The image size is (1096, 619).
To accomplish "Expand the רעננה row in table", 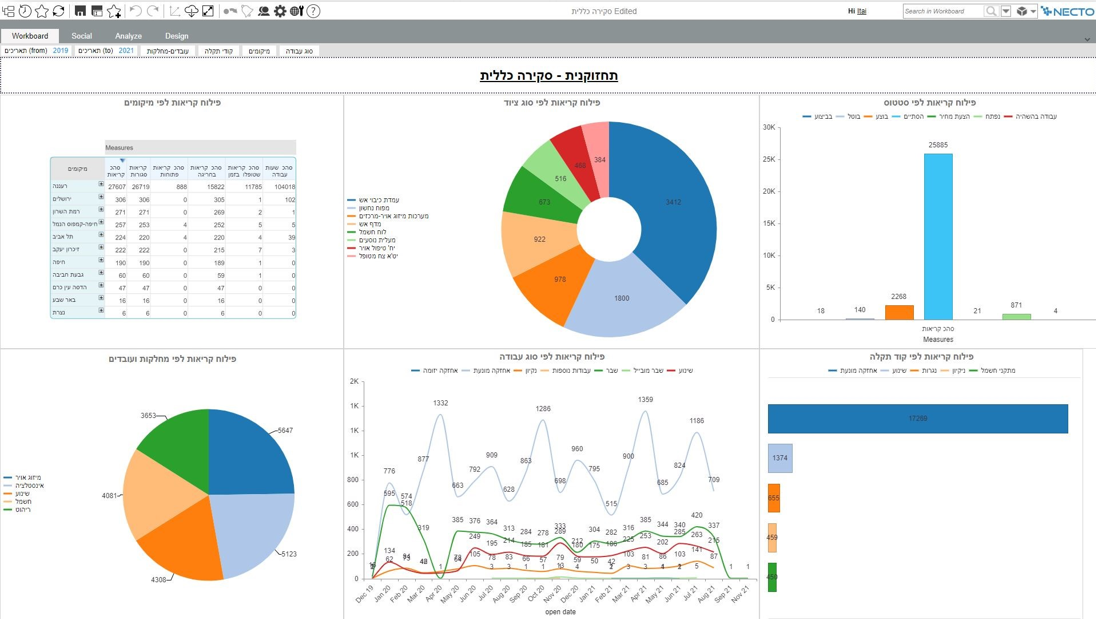I will 101,184.
